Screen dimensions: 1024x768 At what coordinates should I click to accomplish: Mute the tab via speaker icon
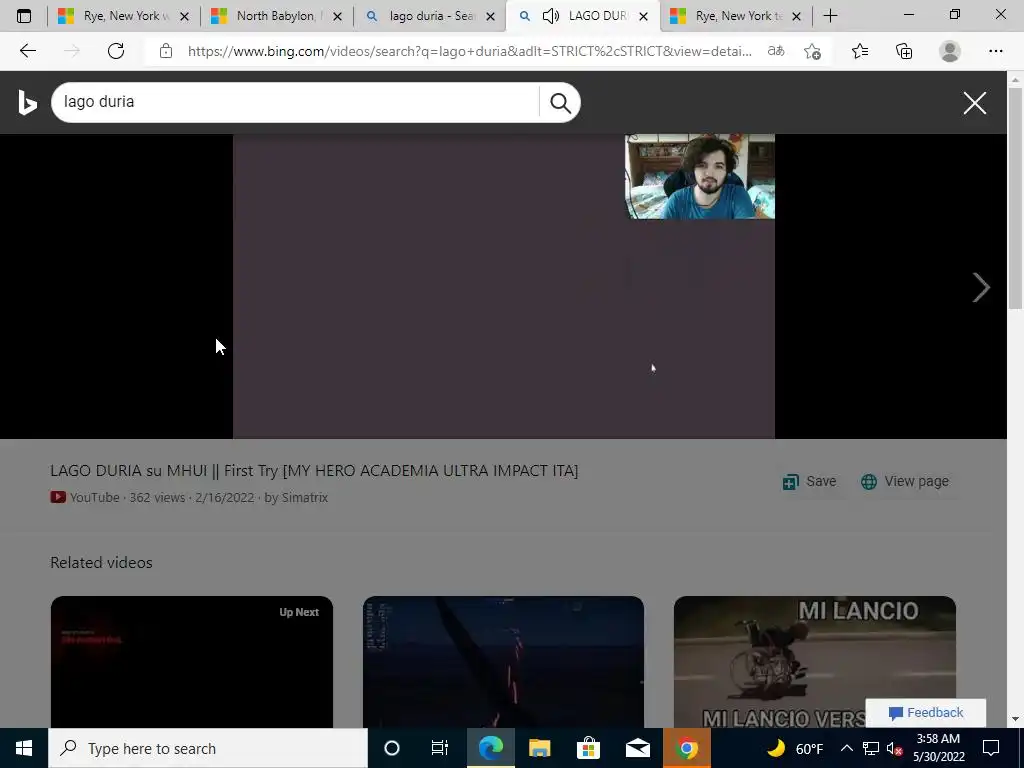coord(551,16)
